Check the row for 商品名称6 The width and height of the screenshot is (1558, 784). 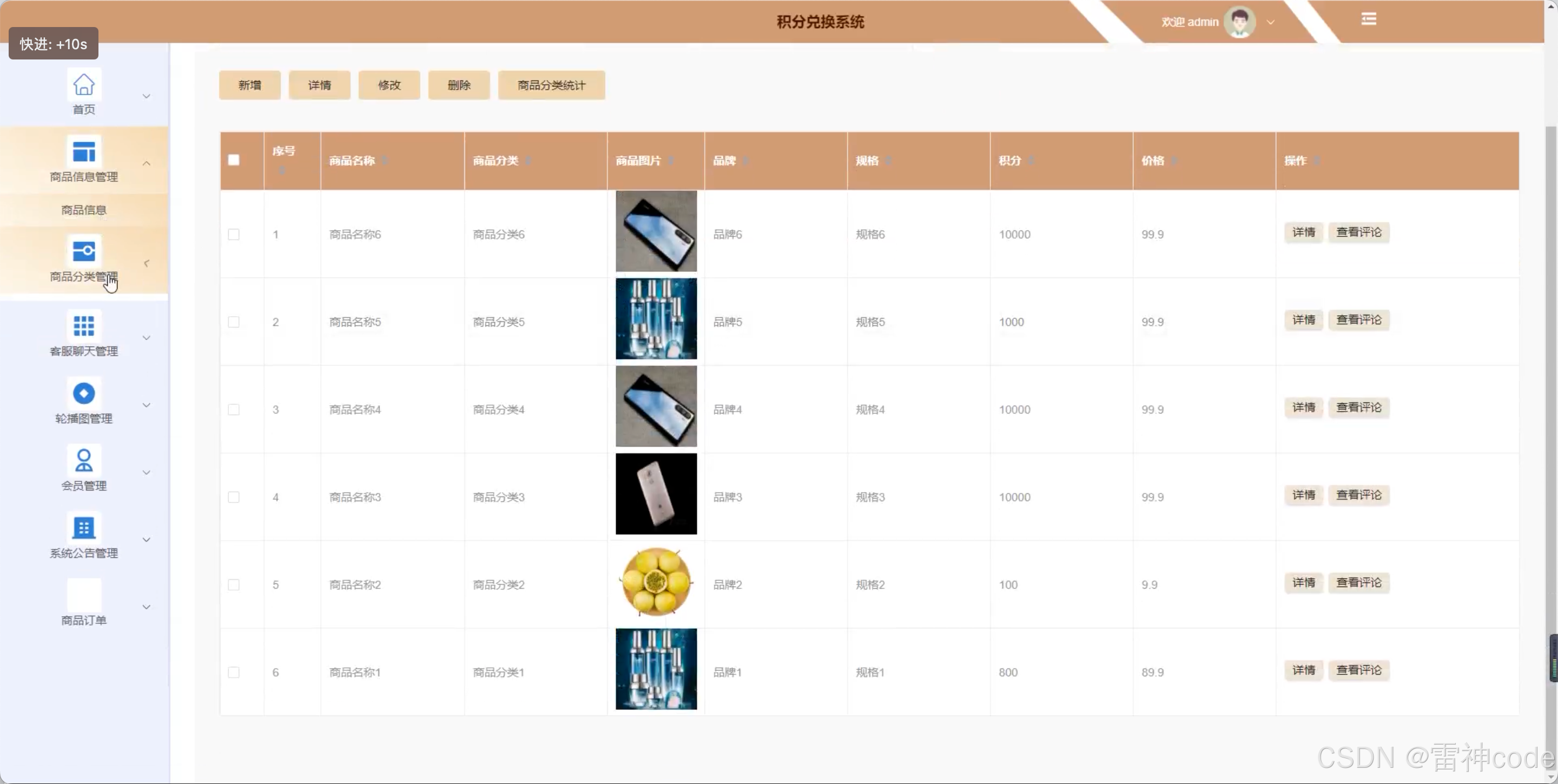pos(234,235)
